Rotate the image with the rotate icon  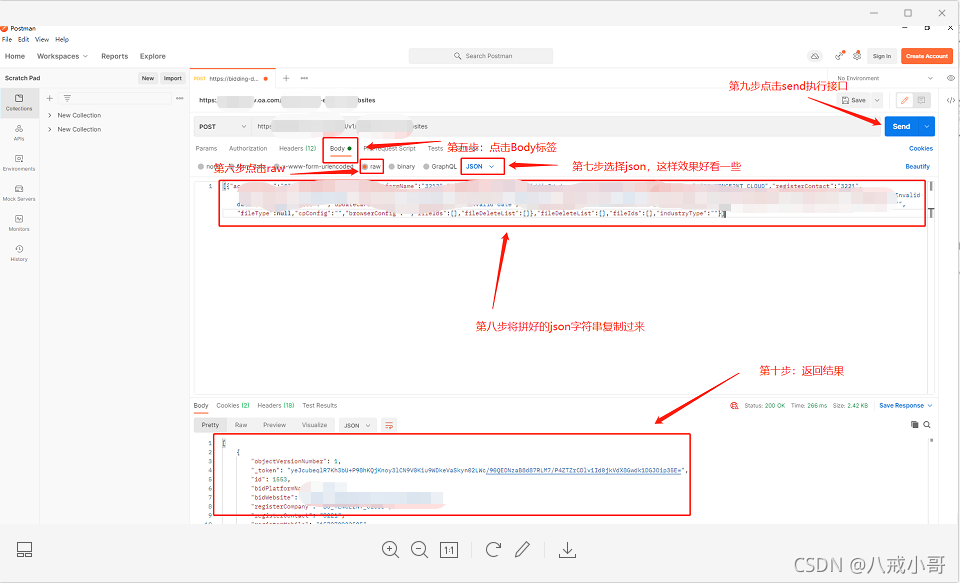point(493,549)
